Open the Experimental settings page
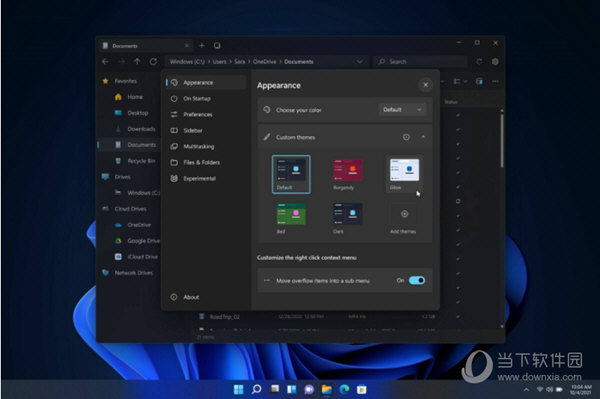The height and width of the screenshot is (399, 600). 206,179
